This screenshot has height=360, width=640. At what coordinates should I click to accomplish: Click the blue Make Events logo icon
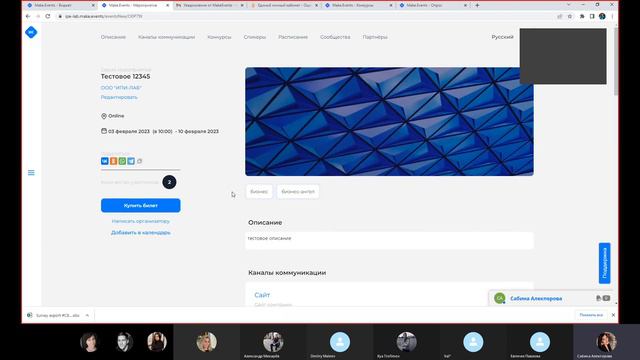31,32
